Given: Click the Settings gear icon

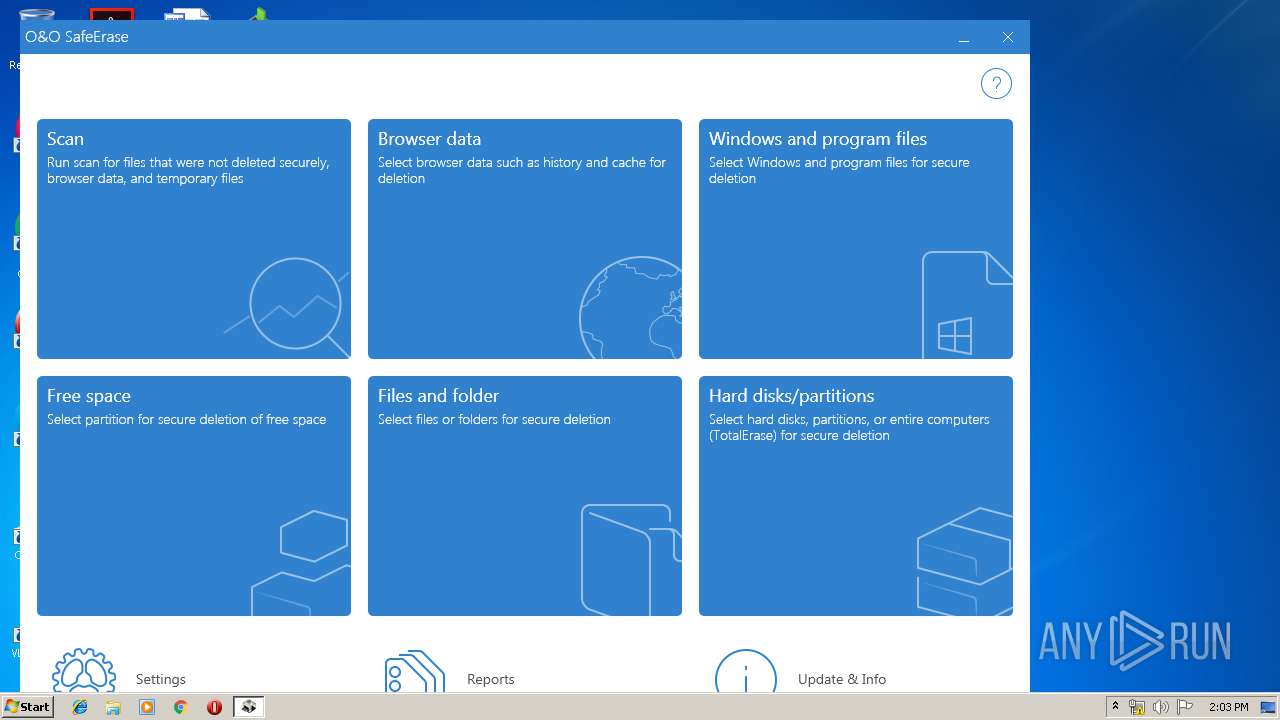Looking at the screenshot, I should pyautogui.click(x=84, y=671).
